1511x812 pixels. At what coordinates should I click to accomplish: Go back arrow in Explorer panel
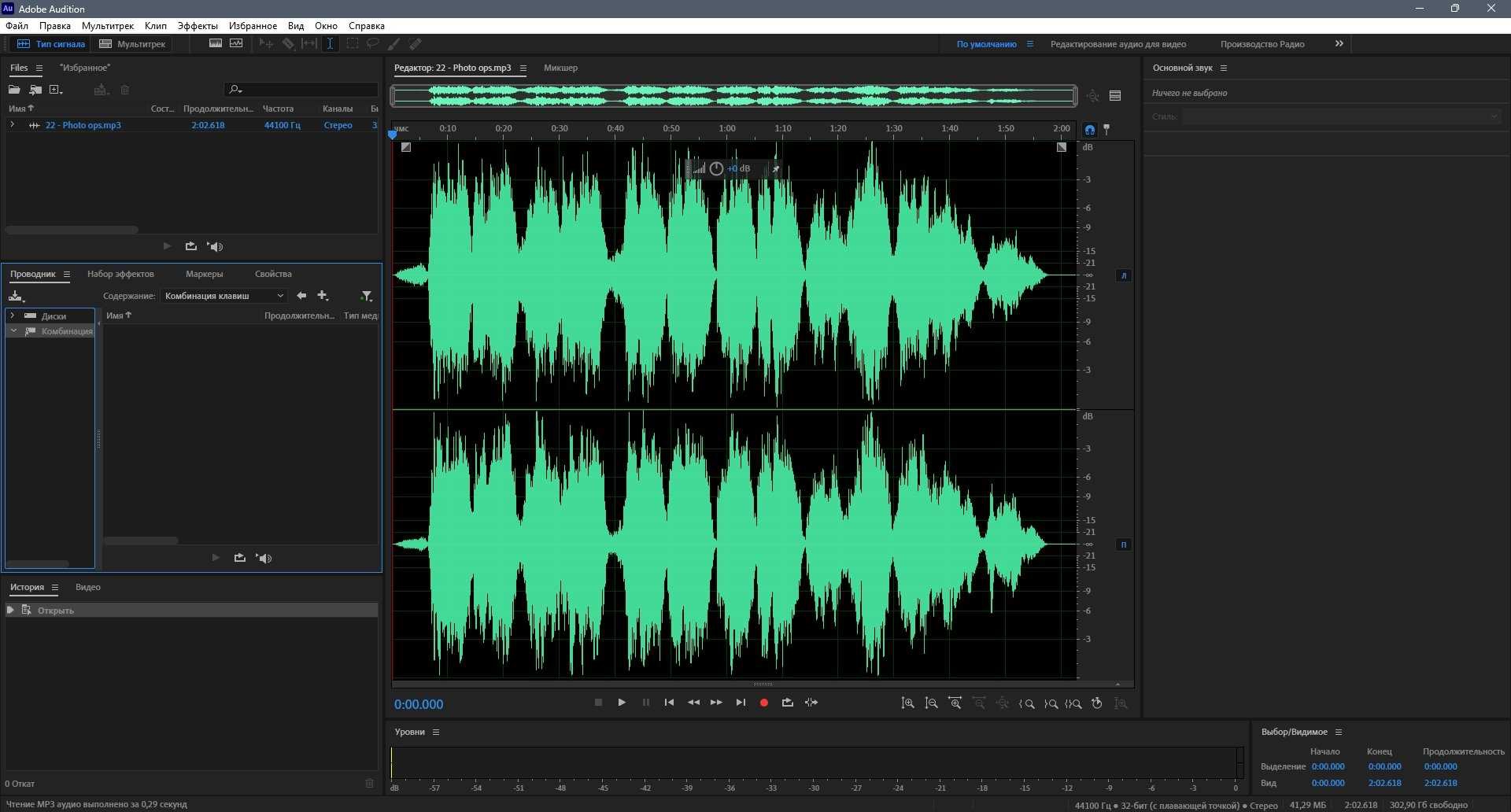[301, 296]
